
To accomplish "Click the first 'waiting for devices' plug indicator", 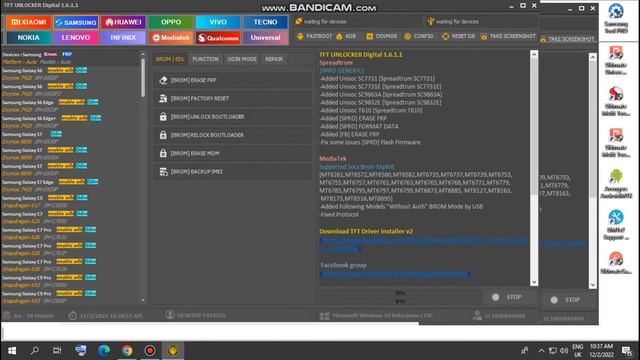I will click(298, 22).
